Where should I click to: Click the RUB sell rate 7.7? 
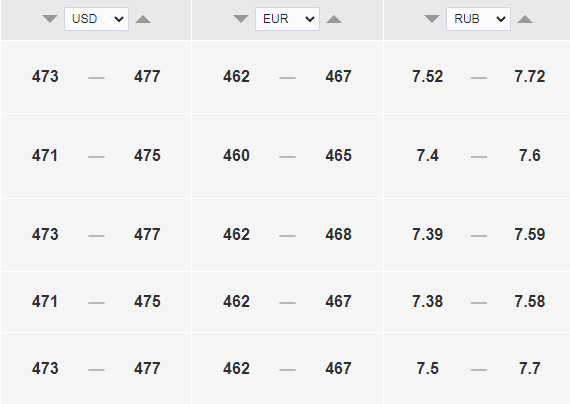pos(530,368)
